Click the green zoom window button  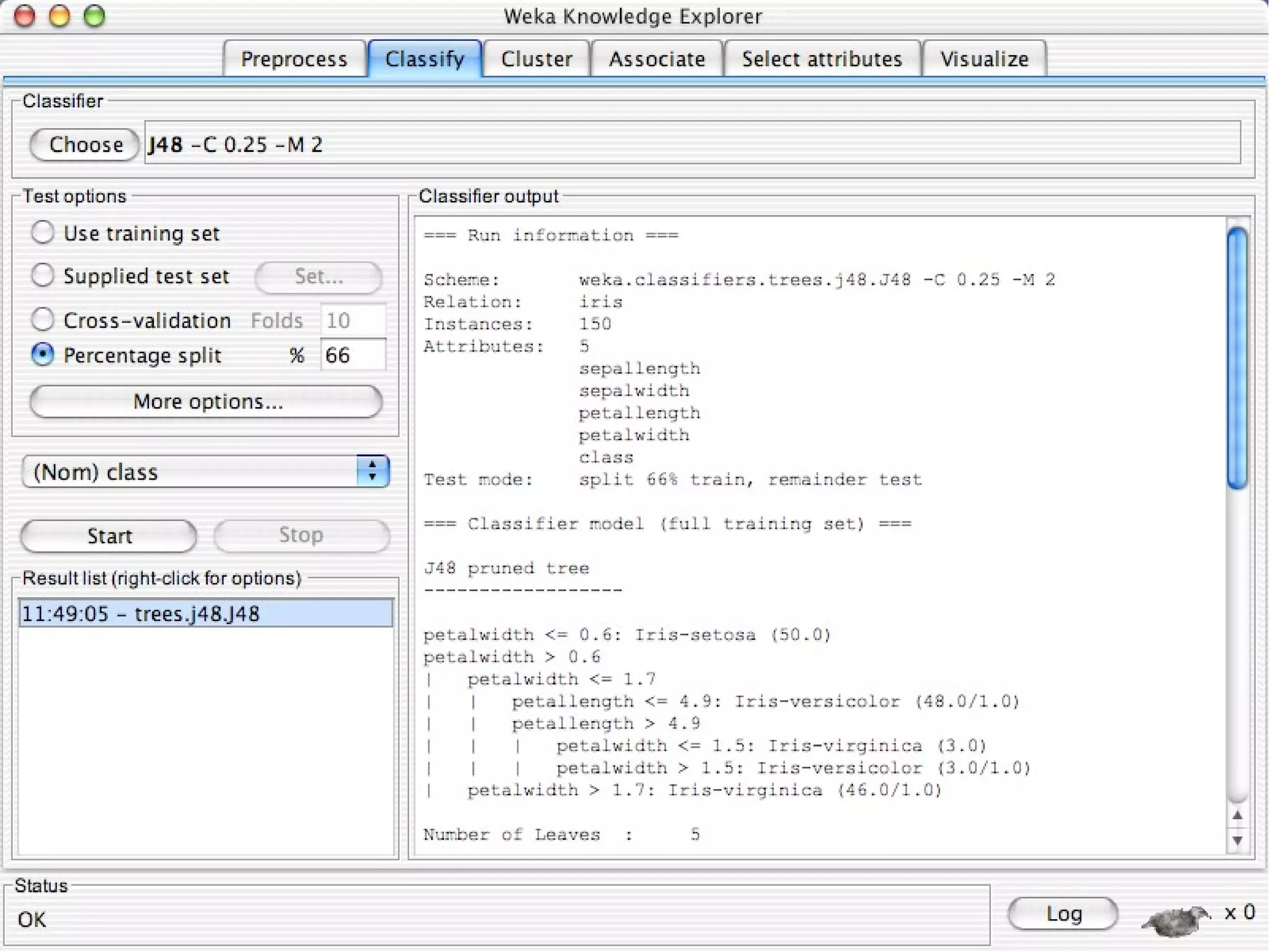[94, 15]
